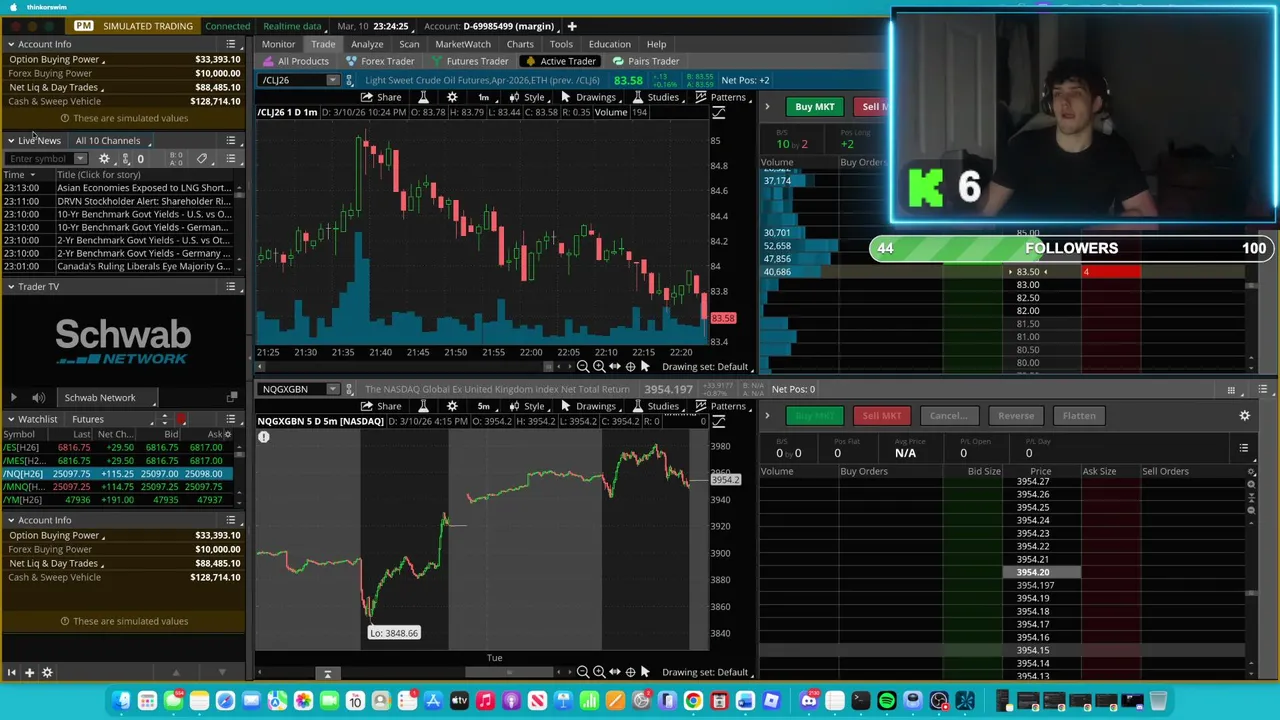1280x720 pixels.
Task: Toggle the red color link in Watchlist
Action: [181, 419]
